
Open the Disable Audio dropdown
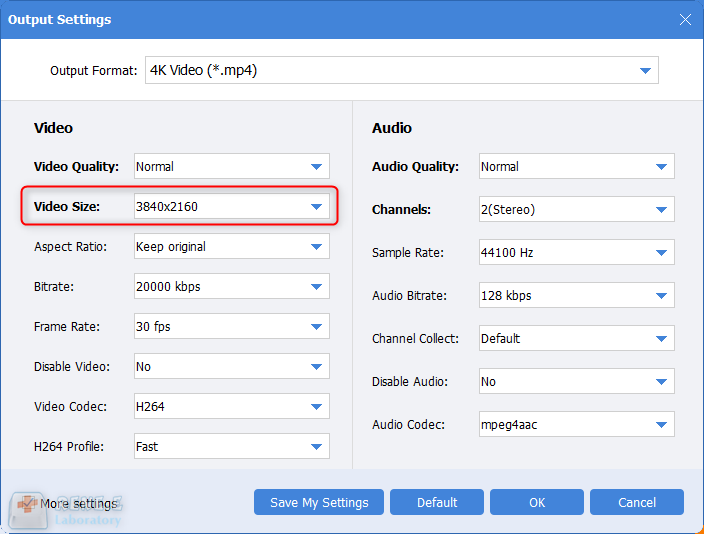point(576,381)
